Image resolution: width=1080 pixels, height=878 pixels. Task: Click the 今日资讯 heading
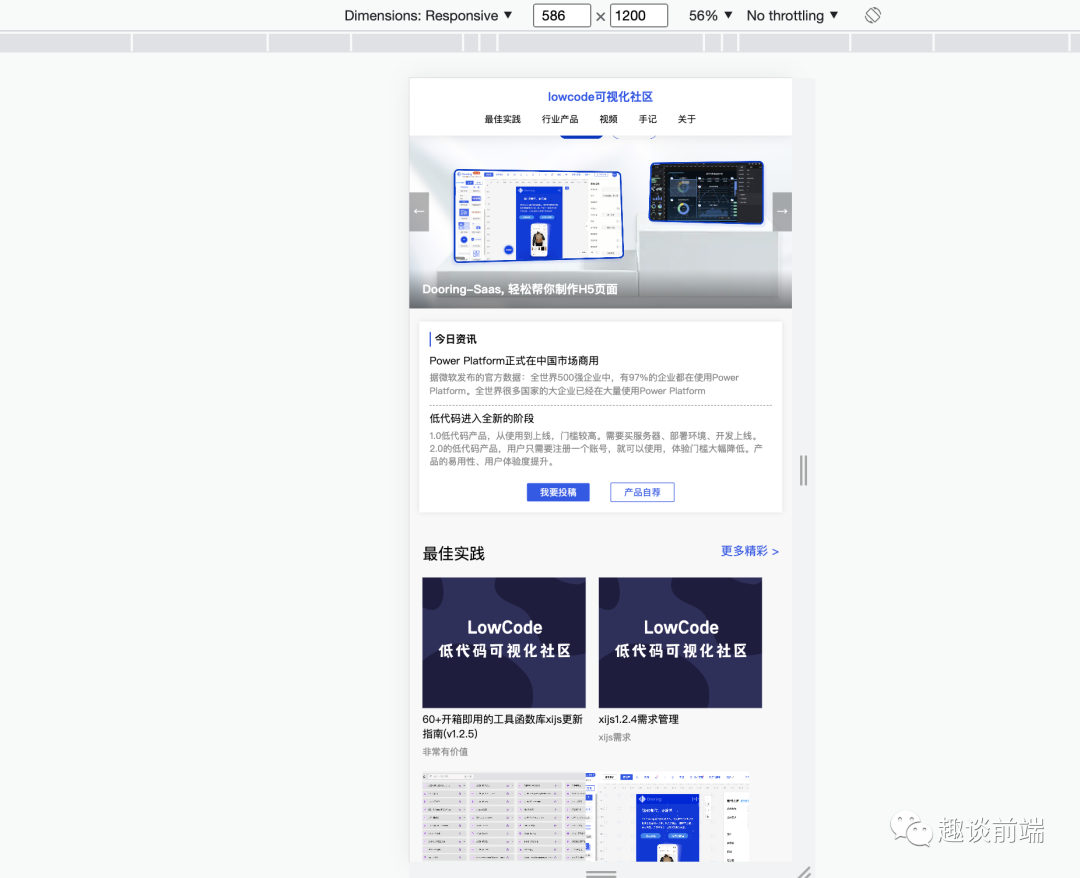(x=455, y=339)
